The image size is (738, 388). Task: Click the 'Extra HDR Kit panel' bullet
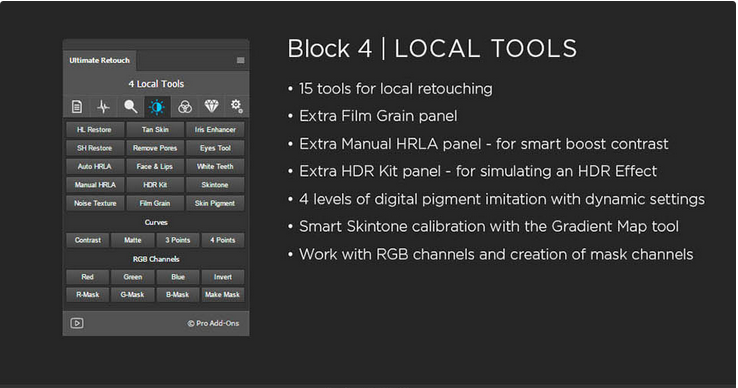pyautogui.click(x=478, y=171)
